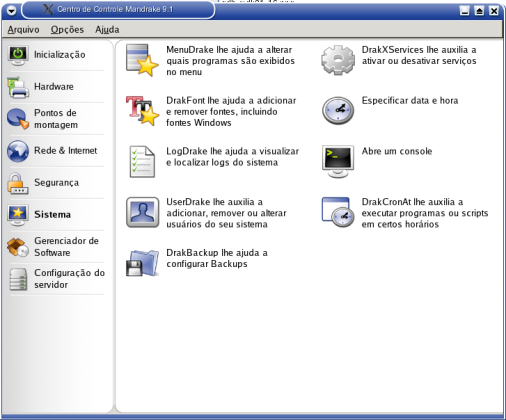Select the Rede & Internet globe icon
The height and width of the screenshot is (420, 506).
pos(18,151)
